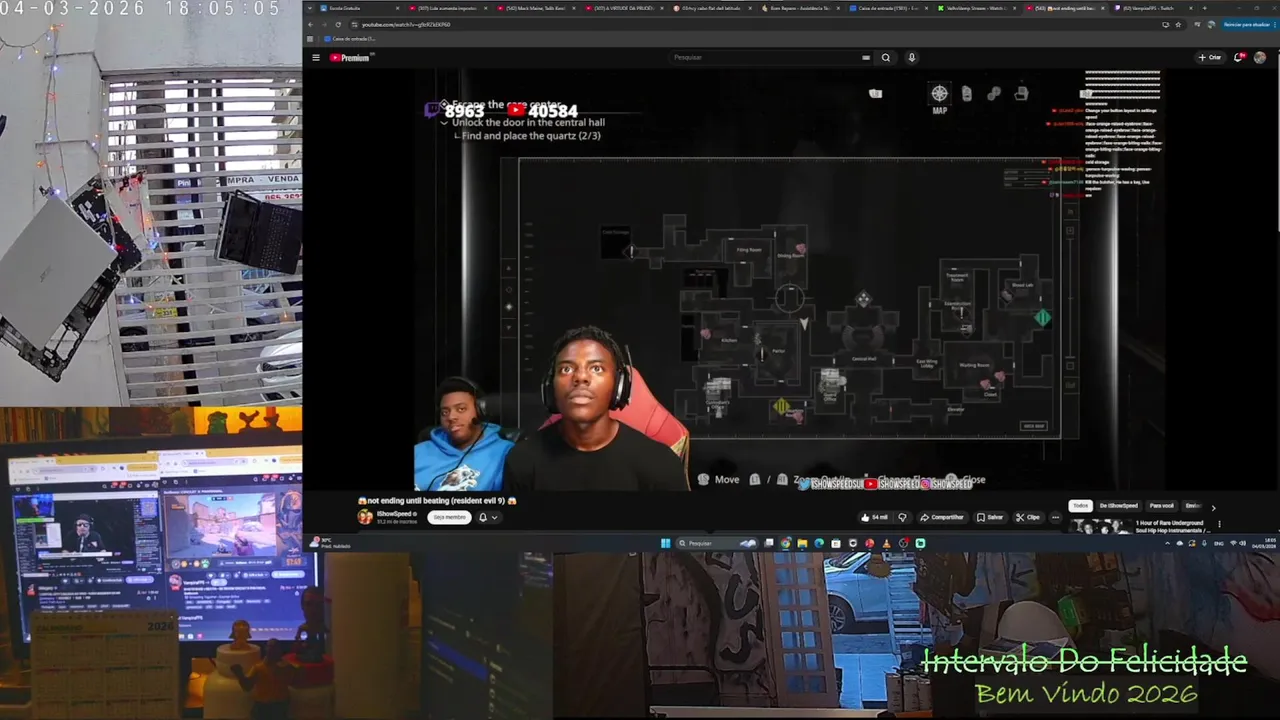Select the 'Para você' chip
The height and width of the screenshot is (720, 1280).
click(1161, 506)
